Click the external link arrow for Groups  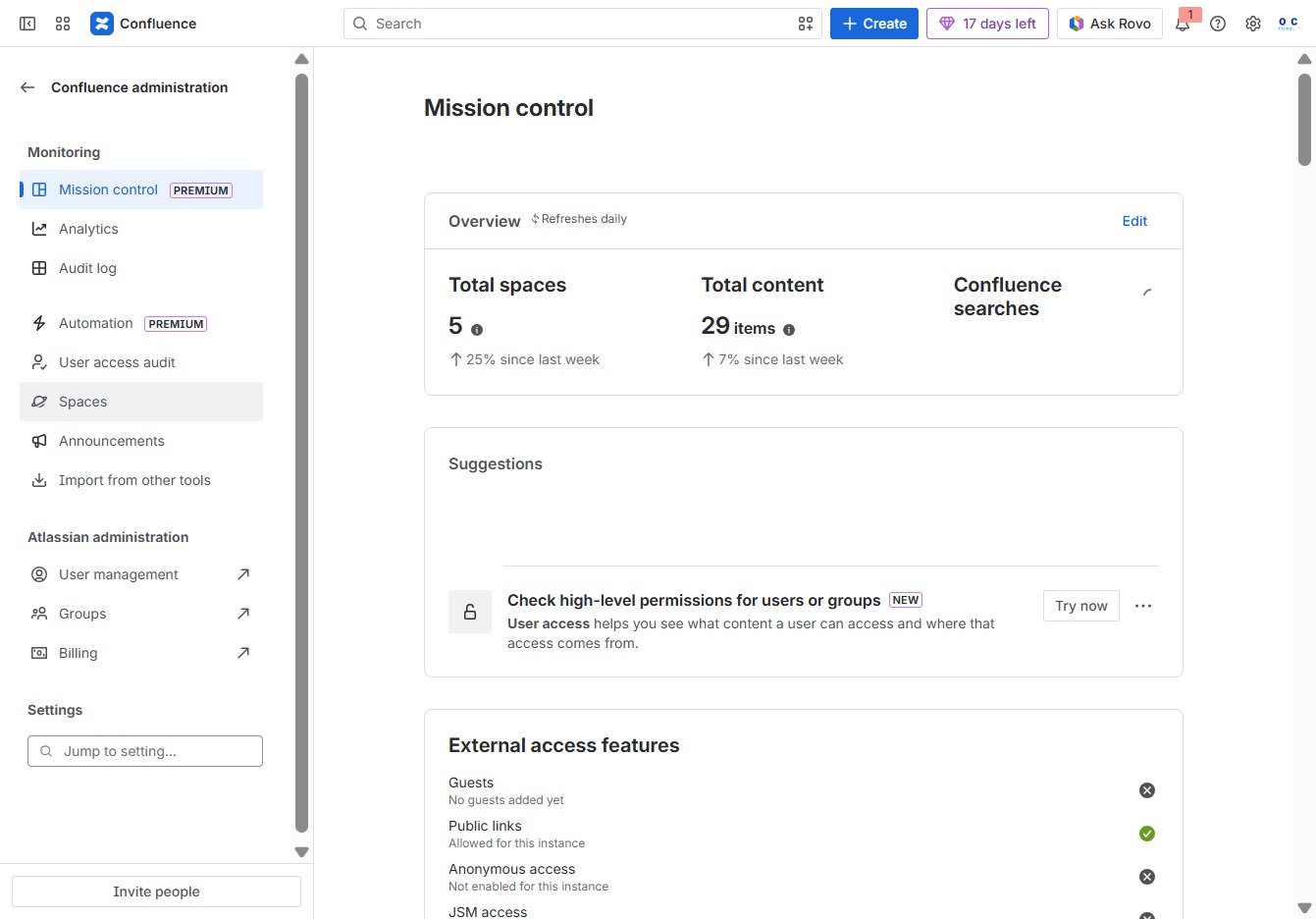pyautogui.click(x=243, y=614)
